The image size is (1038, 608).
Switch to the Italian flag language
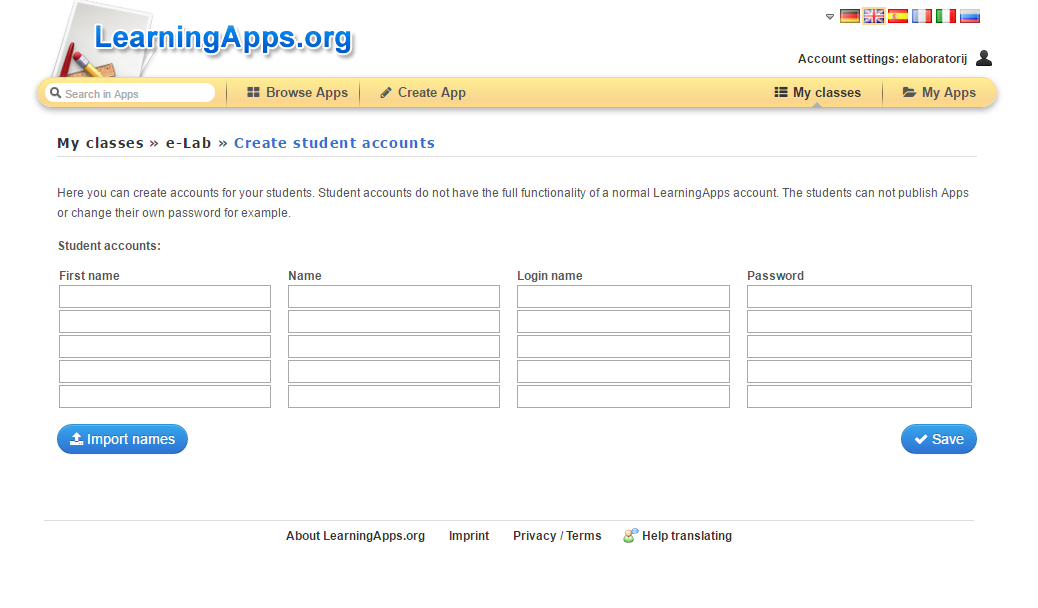pos(946,16)
